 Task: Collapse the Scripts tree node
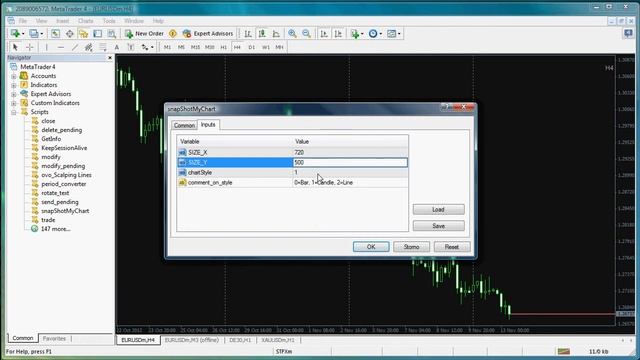click(x=13, y=112)
